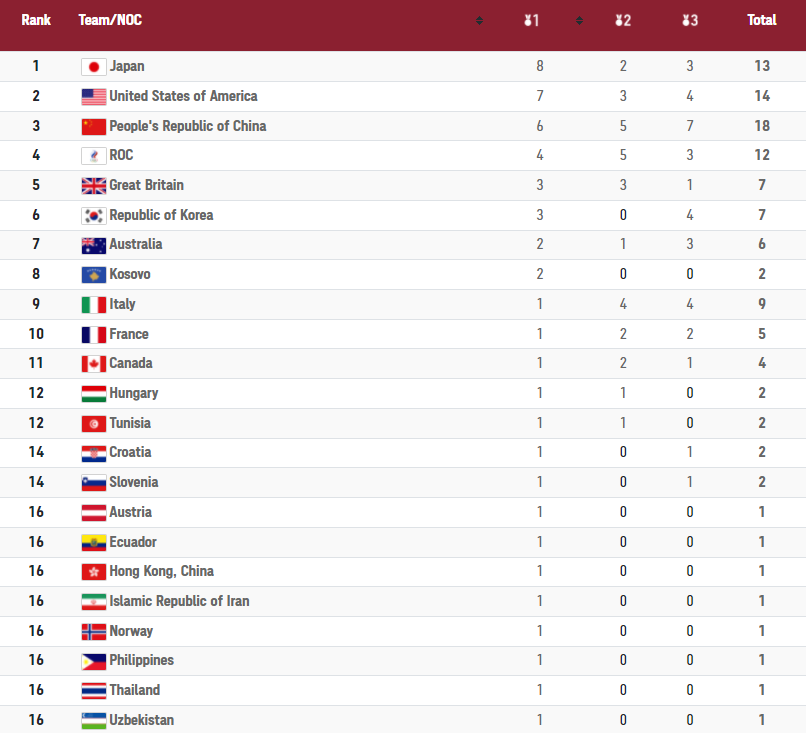Click the Philippines flag icon
The image size is (806, 733).
click(x=94, y=662)
